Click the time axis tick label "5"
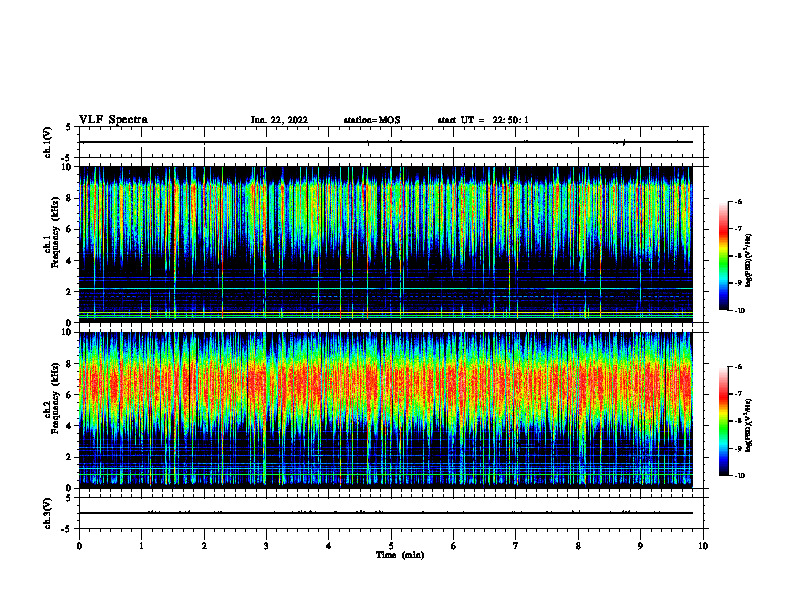The width and height of the screenshot is (792, 612). [391, 546]
